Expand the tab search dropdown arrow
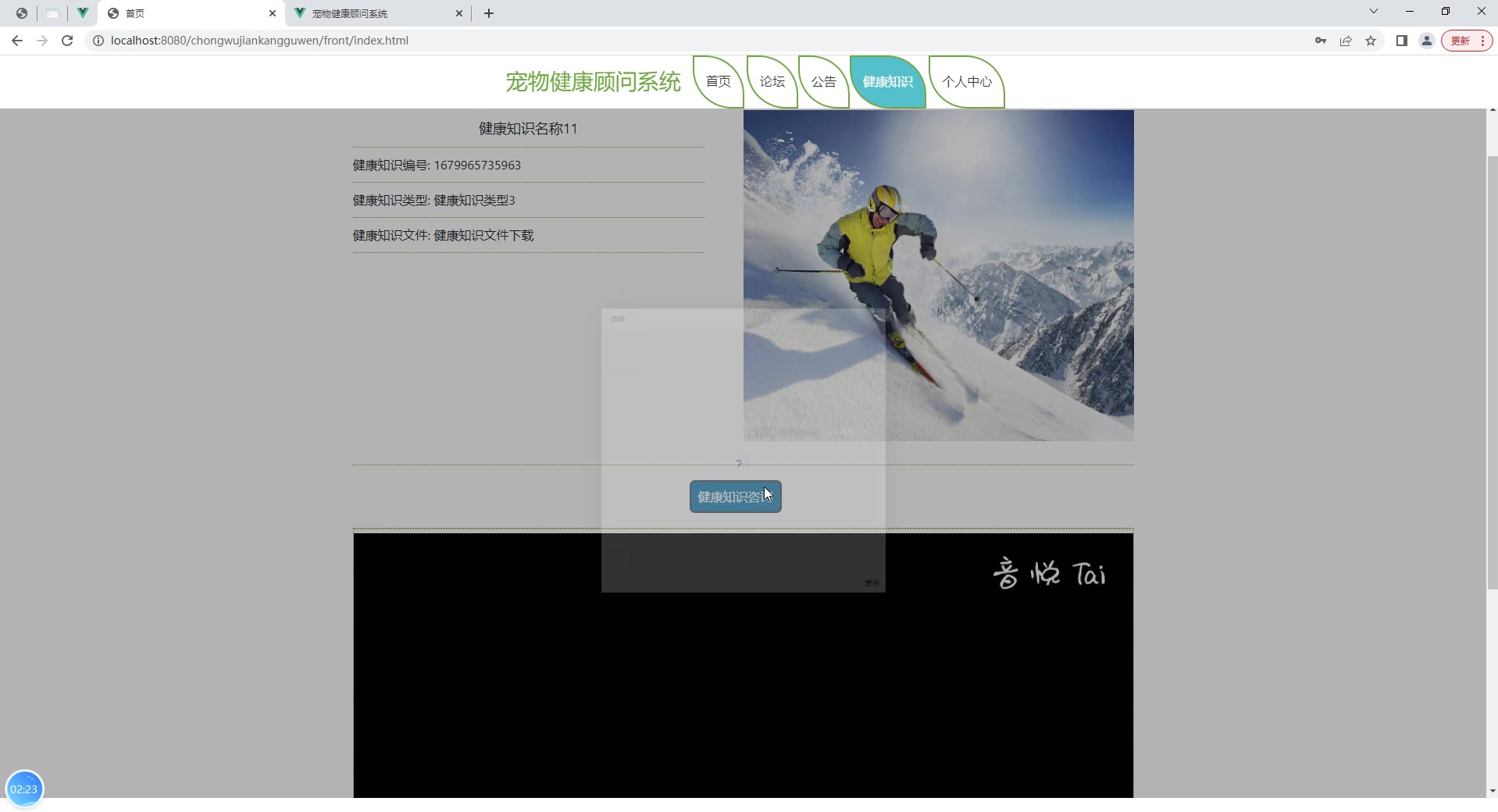Screen dimensions: 1498x812 point(1374,11)
